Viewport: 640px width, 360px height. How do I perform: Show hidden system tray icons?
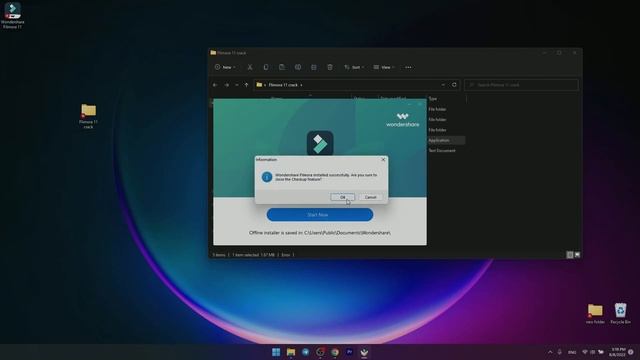(x=550, y=352)
